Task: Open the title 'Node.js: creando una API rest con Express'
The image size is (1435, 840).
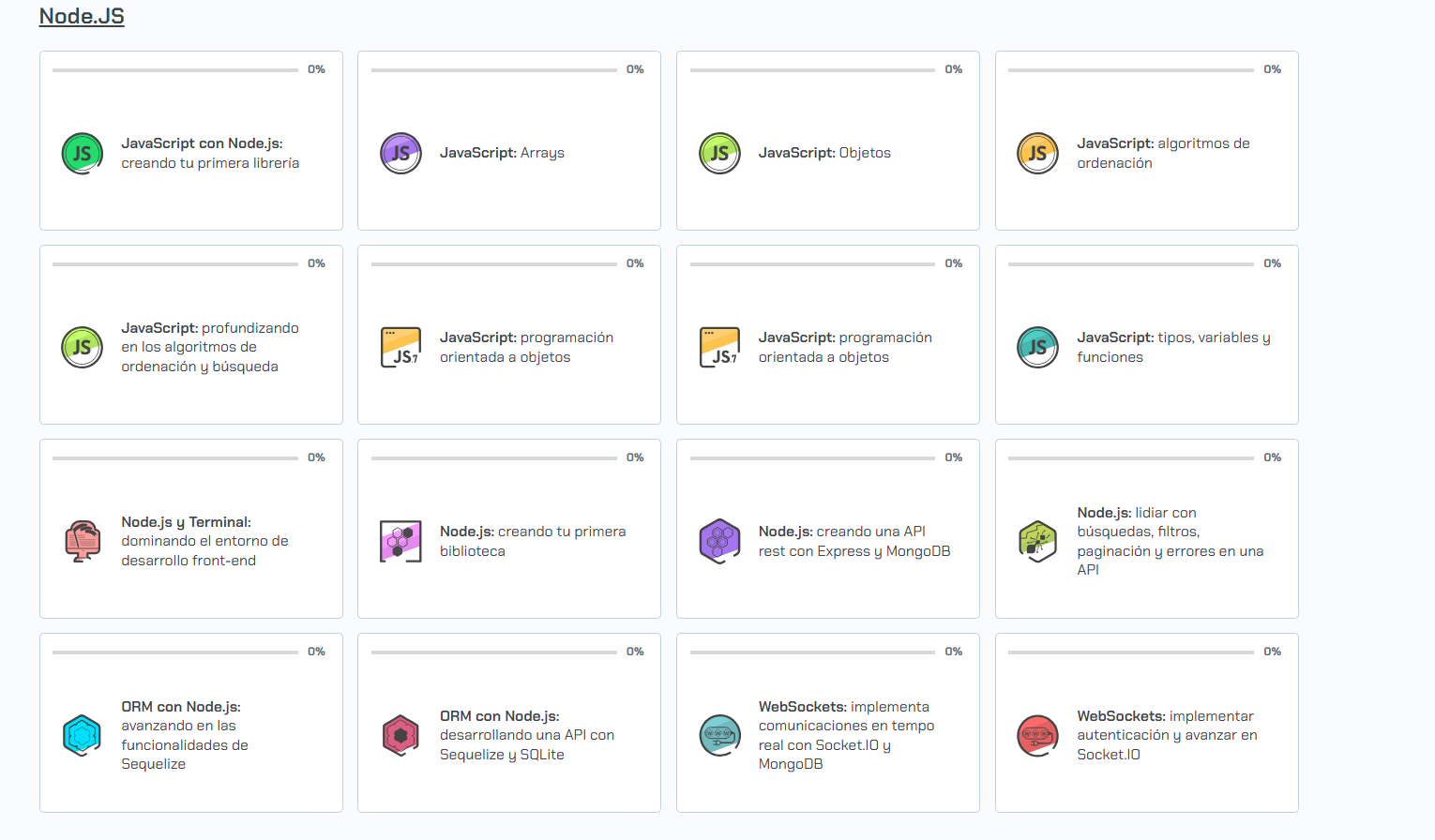Action: point(854,541)
